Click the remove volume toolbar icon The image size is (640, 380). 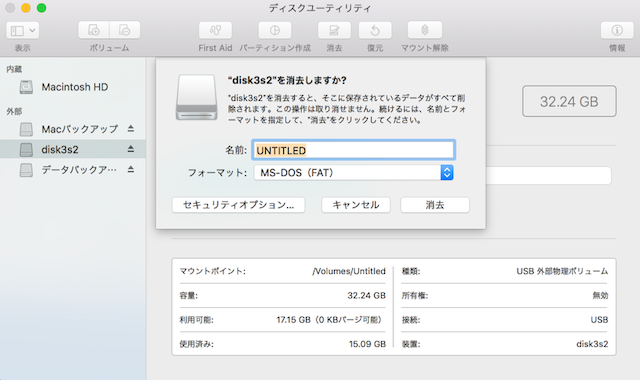[x=124, y=30]
